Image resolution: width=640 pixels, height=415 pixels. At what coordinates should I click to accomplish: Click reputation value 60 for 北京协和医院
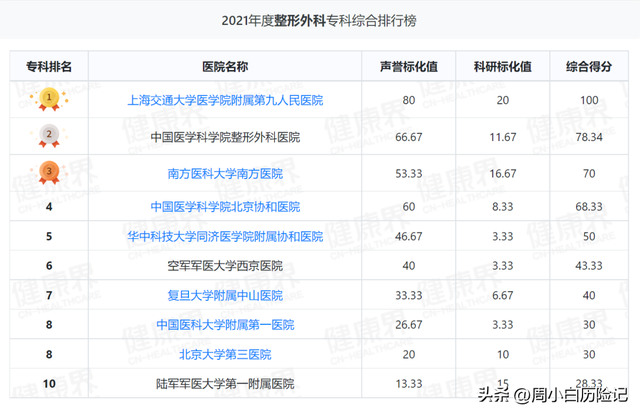(409, 207)
